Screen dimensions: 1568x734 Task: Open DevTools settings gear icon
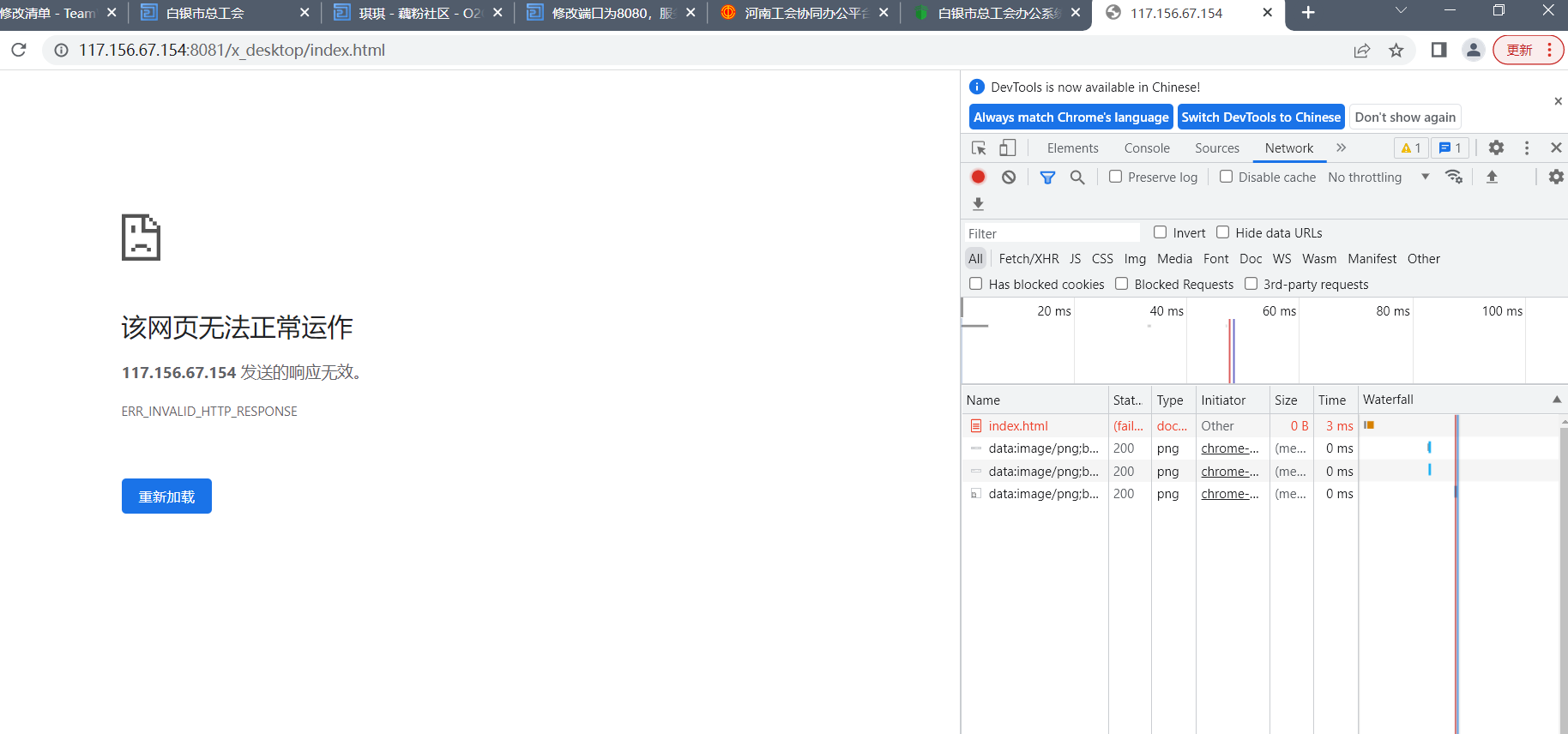(1496, 147)
